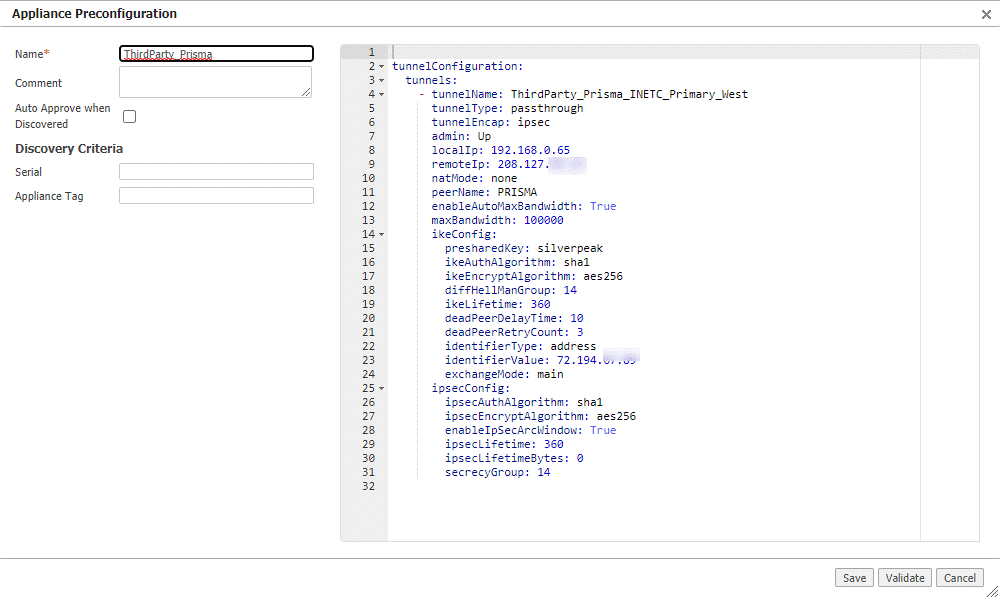1000x599 pixels.
Task: Collapse the tunnelConfiguration fold arrow
Action: 382,66
